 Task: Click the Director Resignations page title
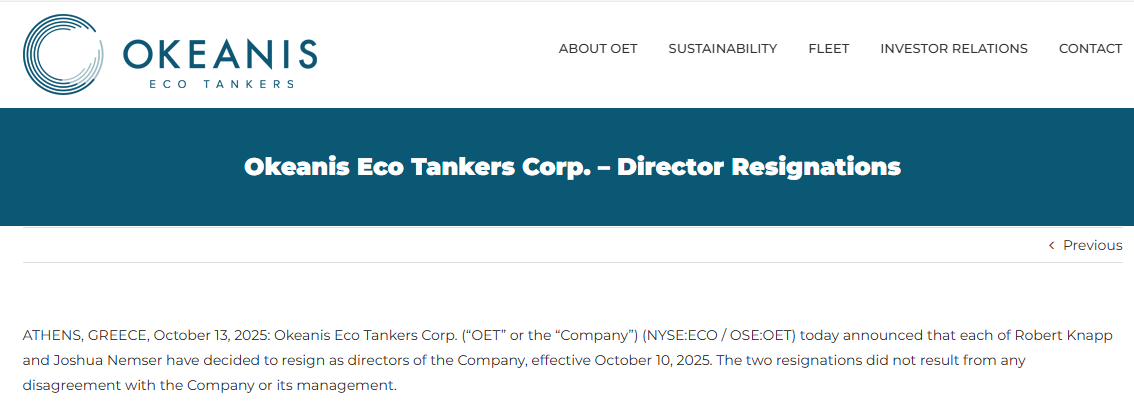572,166
